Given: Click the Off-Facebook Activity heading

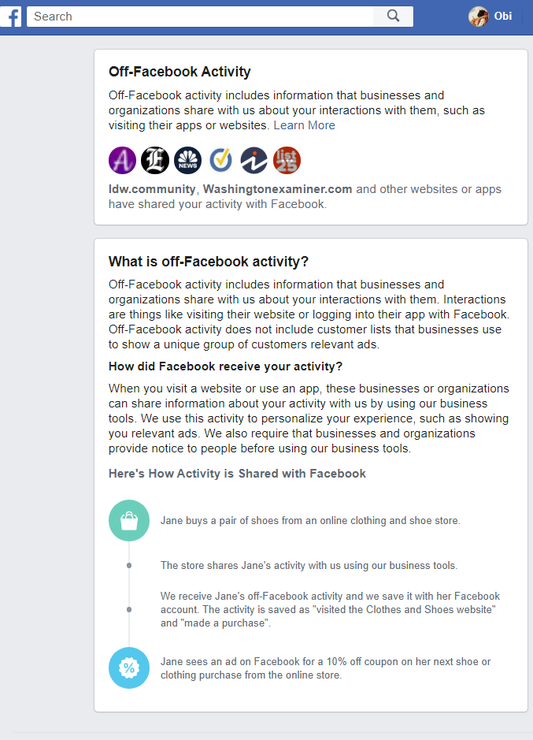Looking at the screenshot, I should [180, 72].
